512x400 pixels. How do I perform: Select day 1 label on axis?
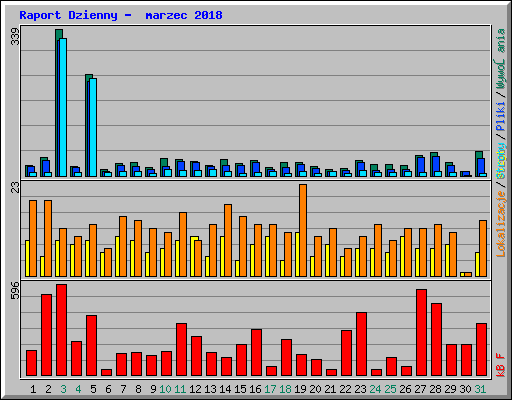33,389
